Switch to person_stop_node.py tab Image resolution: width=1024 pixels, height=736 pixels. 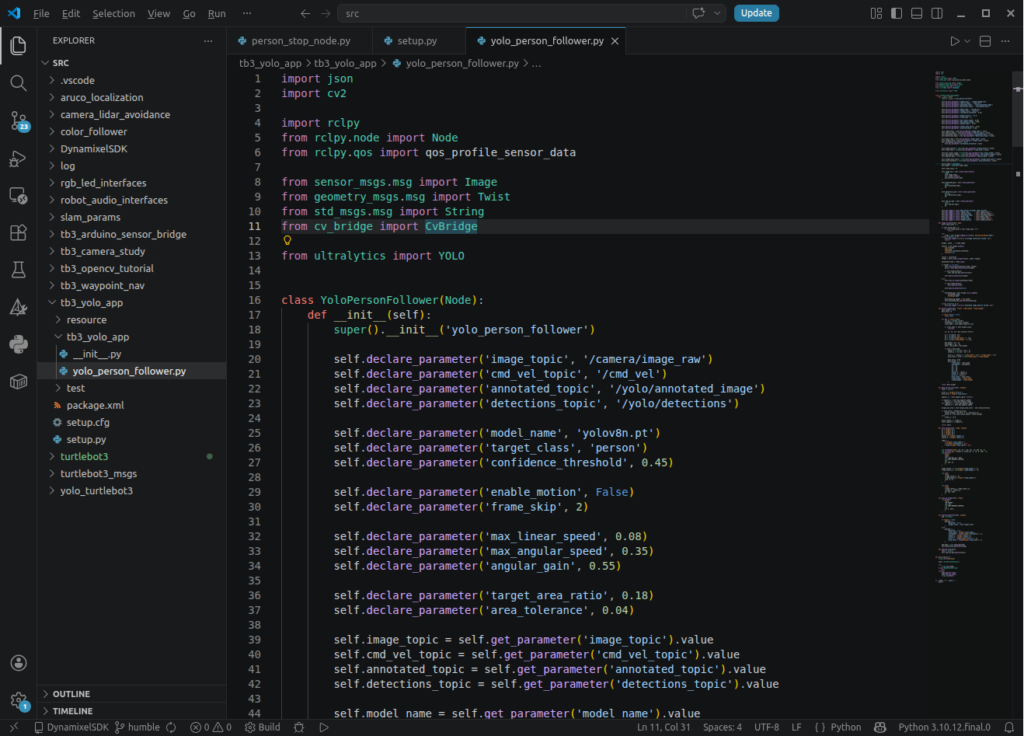[300, 40]
